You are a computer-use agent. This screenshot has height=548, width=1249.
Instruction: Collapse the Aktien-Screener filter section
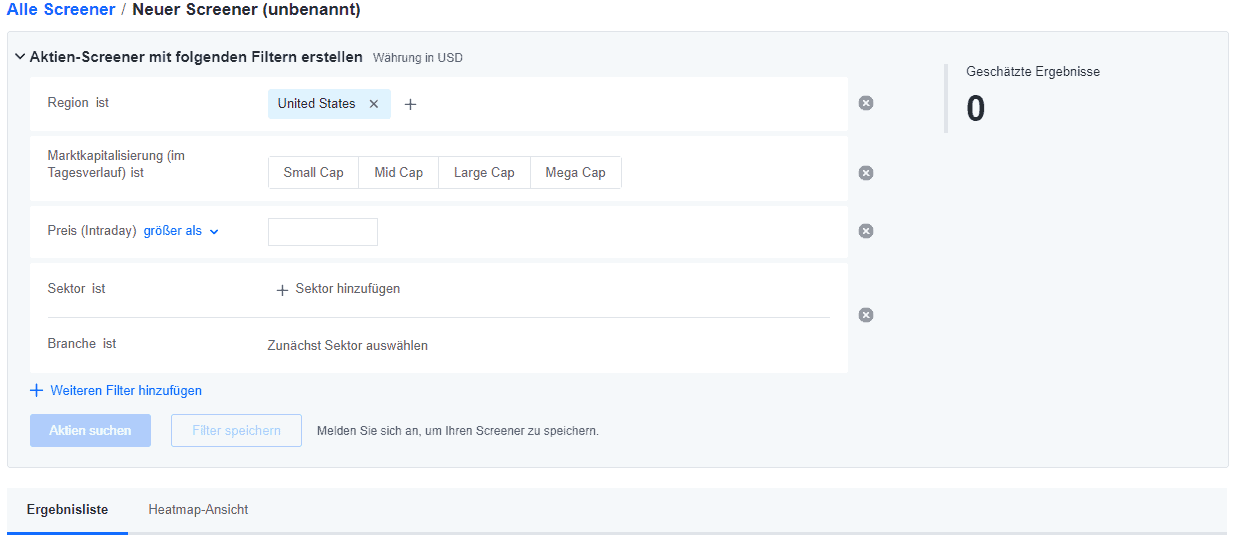coord(20,58)
